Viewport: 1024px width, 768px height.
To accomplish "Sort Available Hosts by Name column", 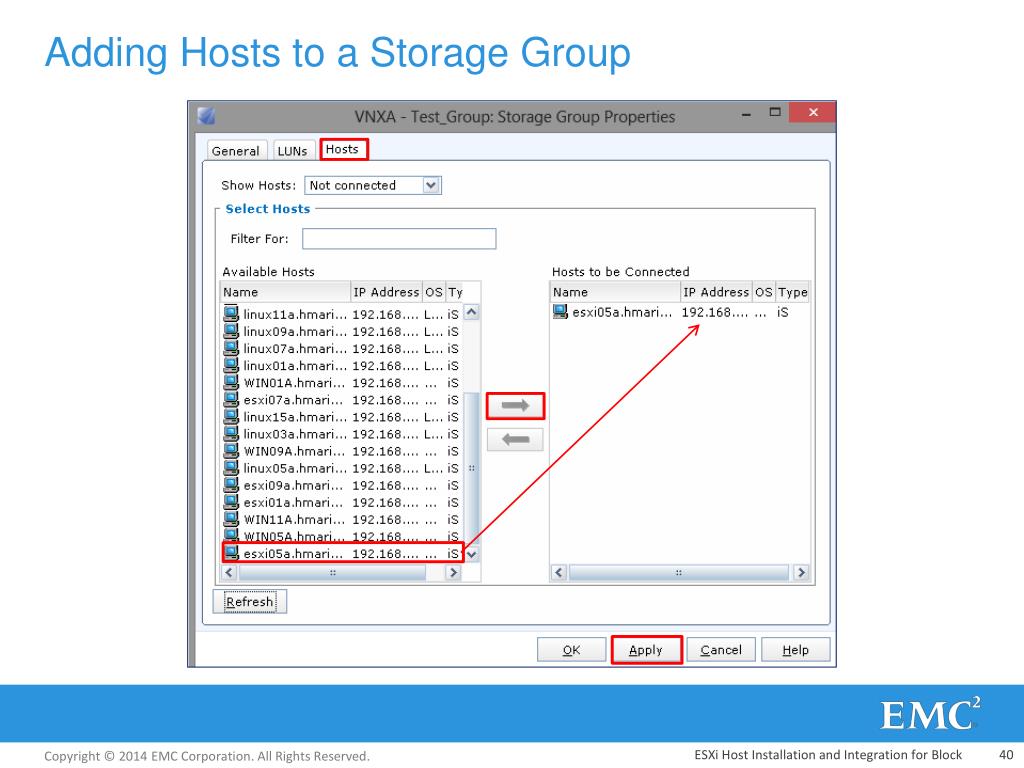I will point(285,292).
